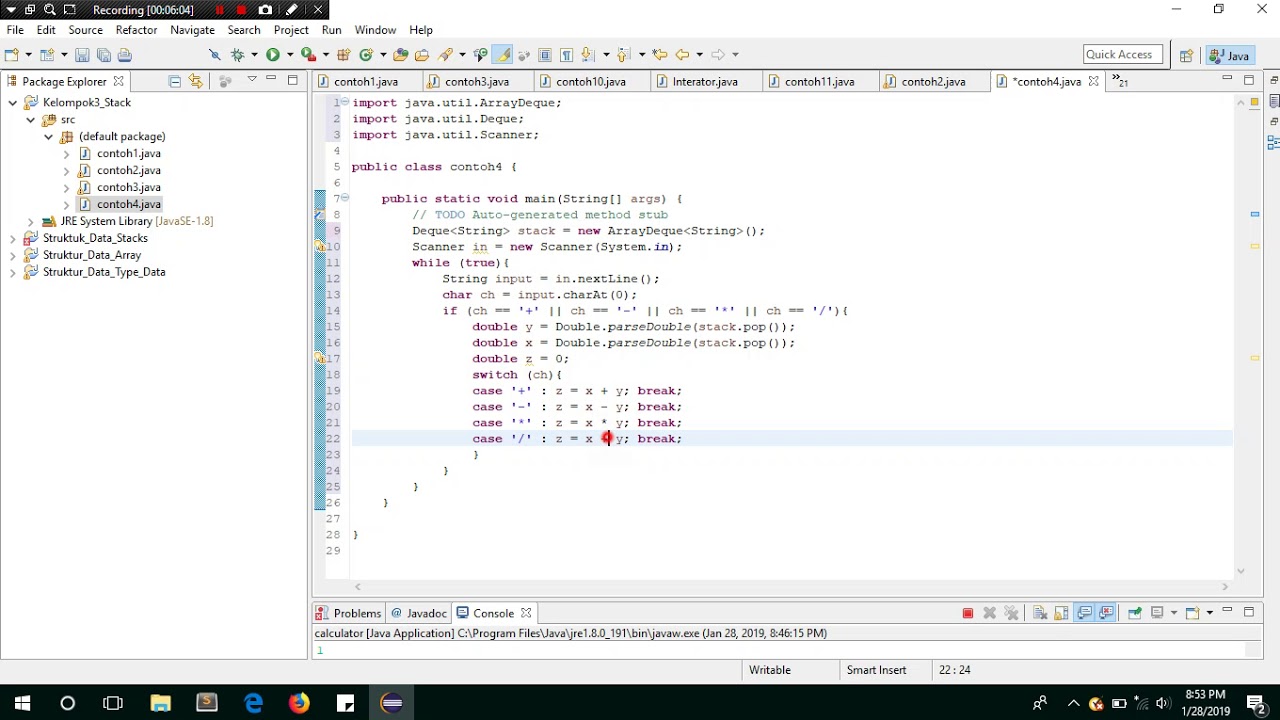Click the Open Type toolbar icon
The width and height of the screenshot is (1280, 720).
point(400,54)
